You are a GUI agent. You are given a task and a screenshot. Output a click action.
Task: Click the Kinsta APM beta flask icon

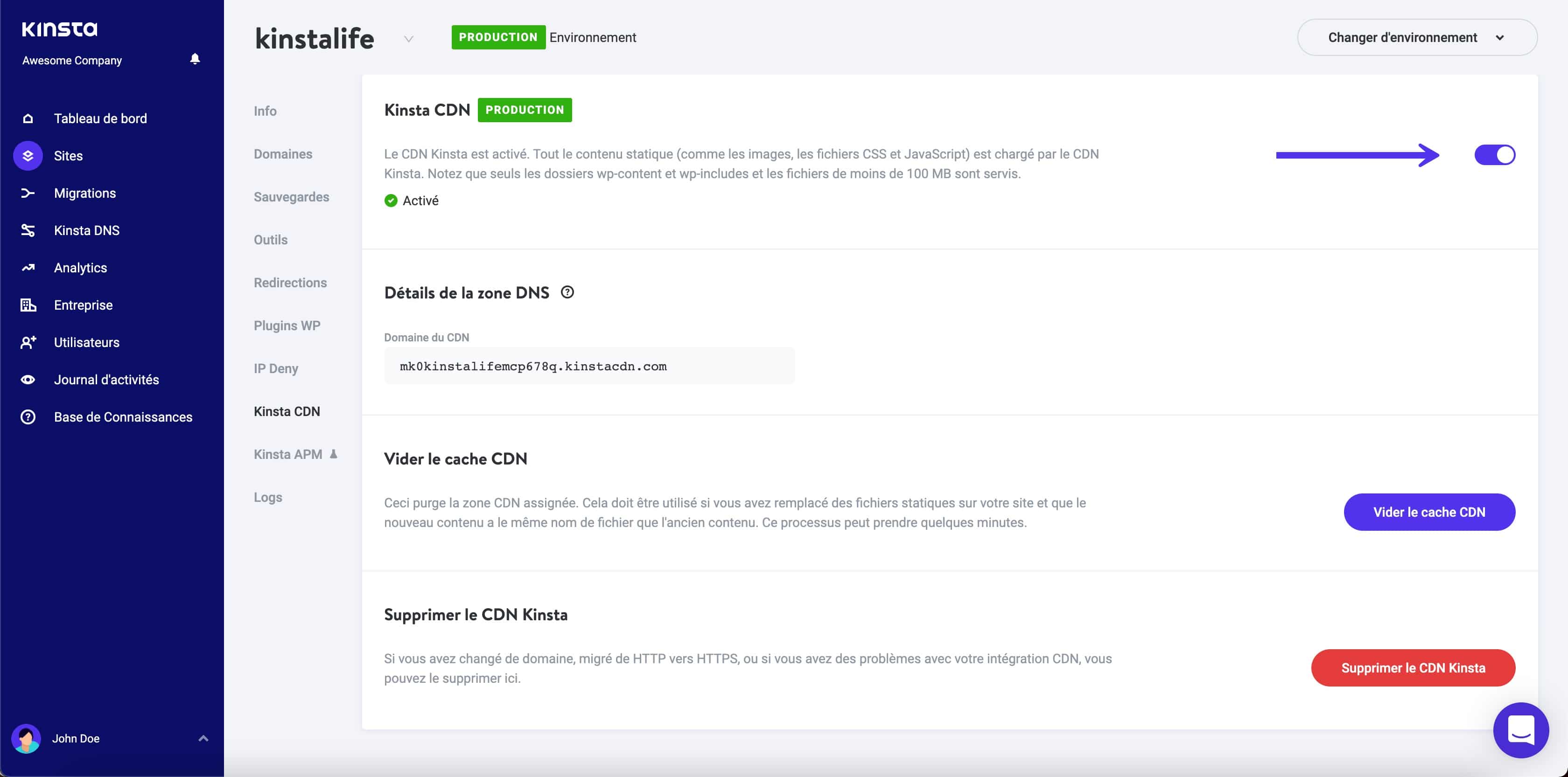tap(334, 454)
